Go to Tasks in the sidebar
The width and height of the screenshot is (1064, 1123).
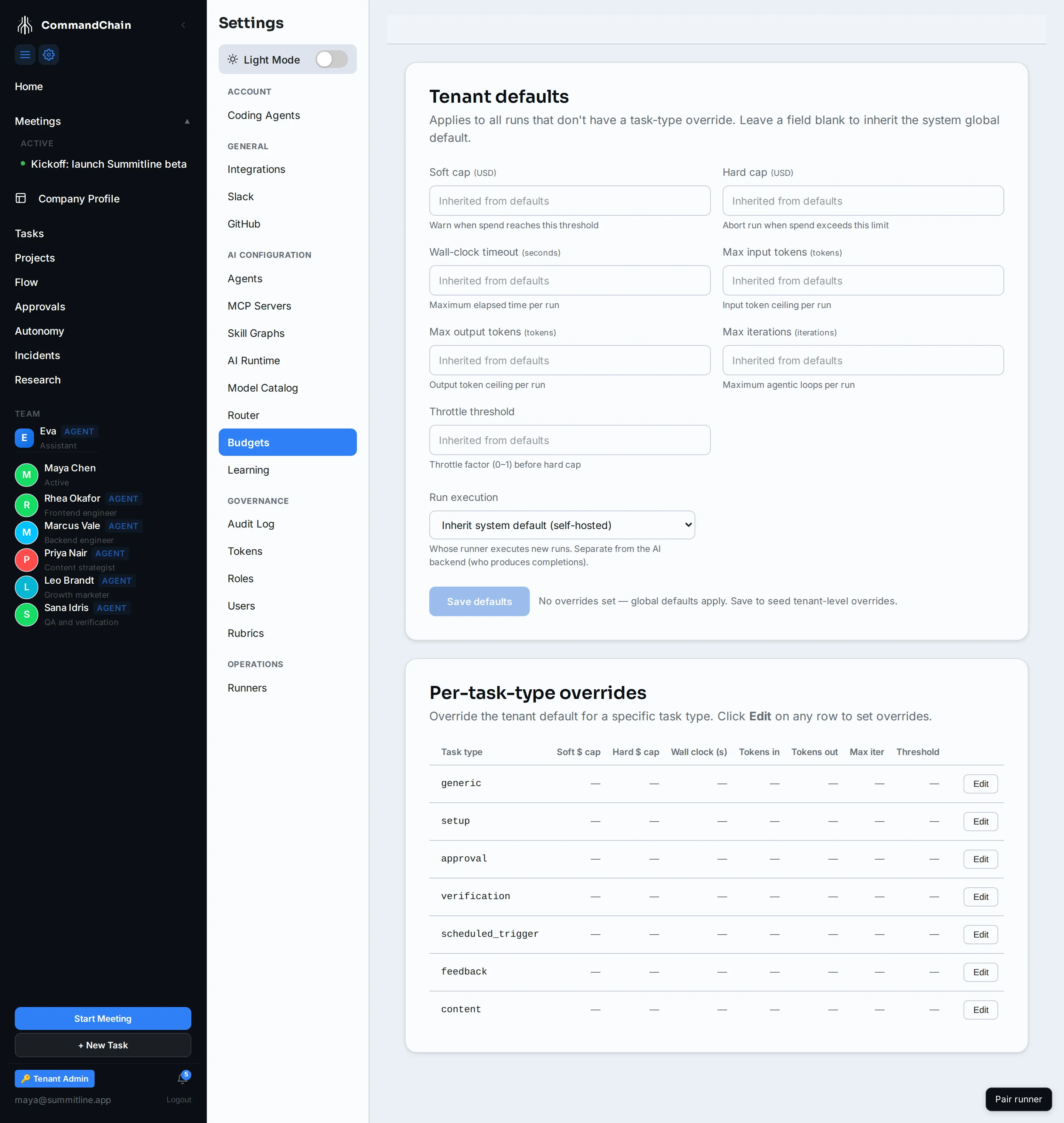30,234
